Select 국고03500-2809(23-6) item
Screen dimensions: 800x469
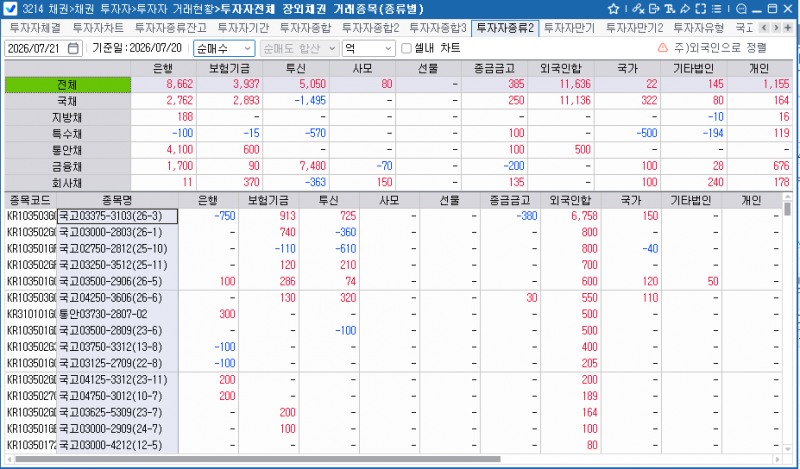pos(117,330)
